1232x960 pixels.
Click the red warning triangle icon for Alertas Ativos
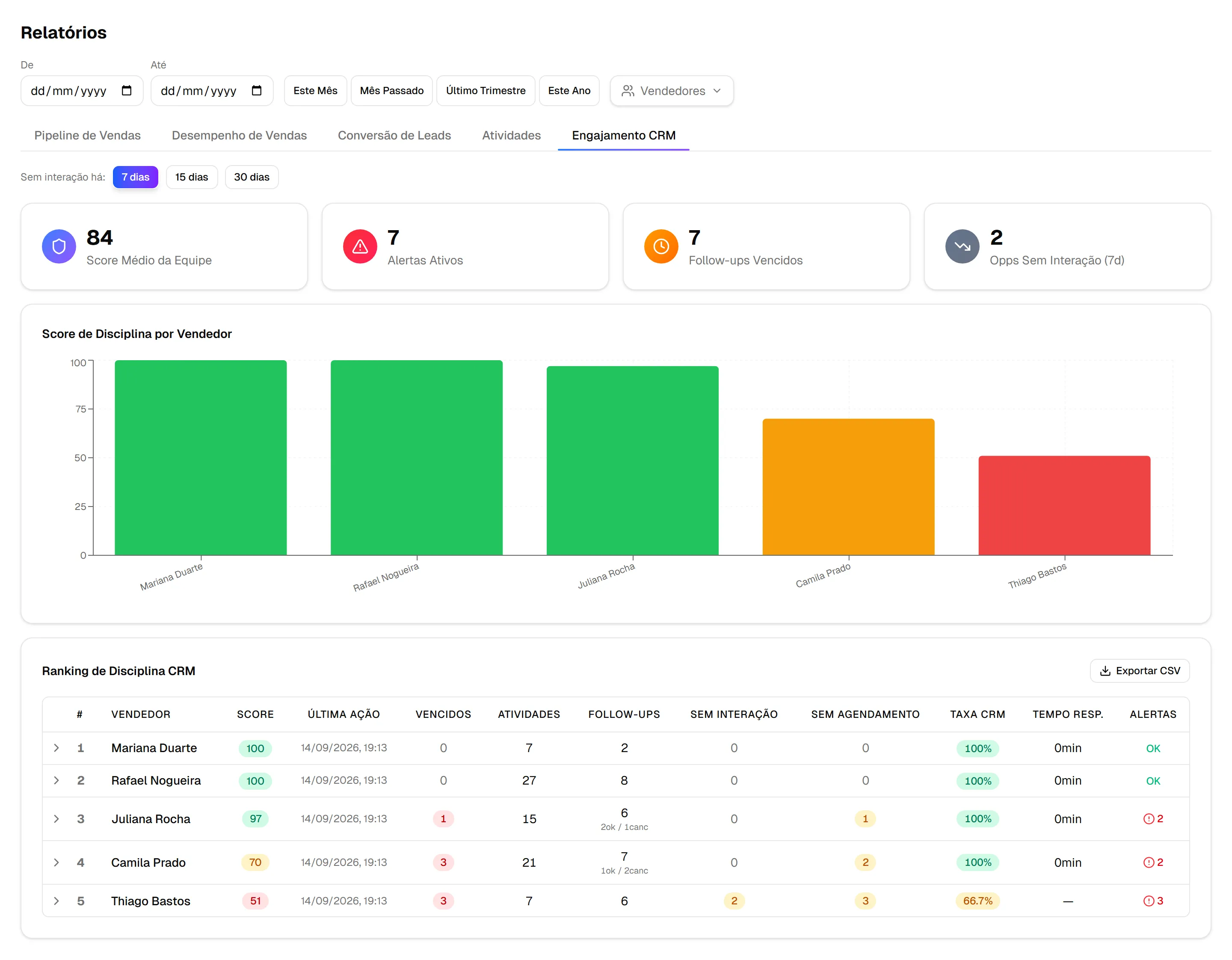coord(360,246)
